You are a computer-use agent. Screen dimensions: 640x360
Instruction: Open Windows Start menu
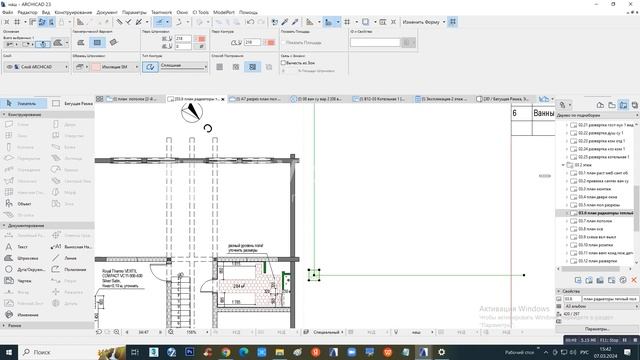9,352
